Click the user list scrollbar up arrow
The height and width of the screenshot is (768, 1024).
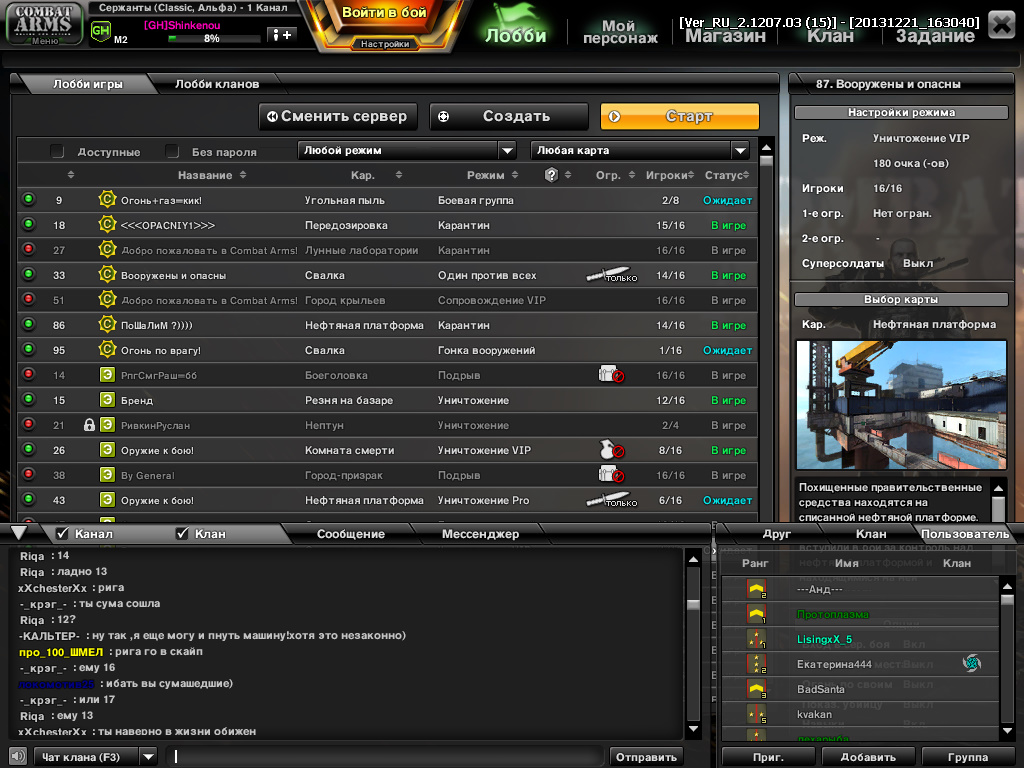[1007, 586]
